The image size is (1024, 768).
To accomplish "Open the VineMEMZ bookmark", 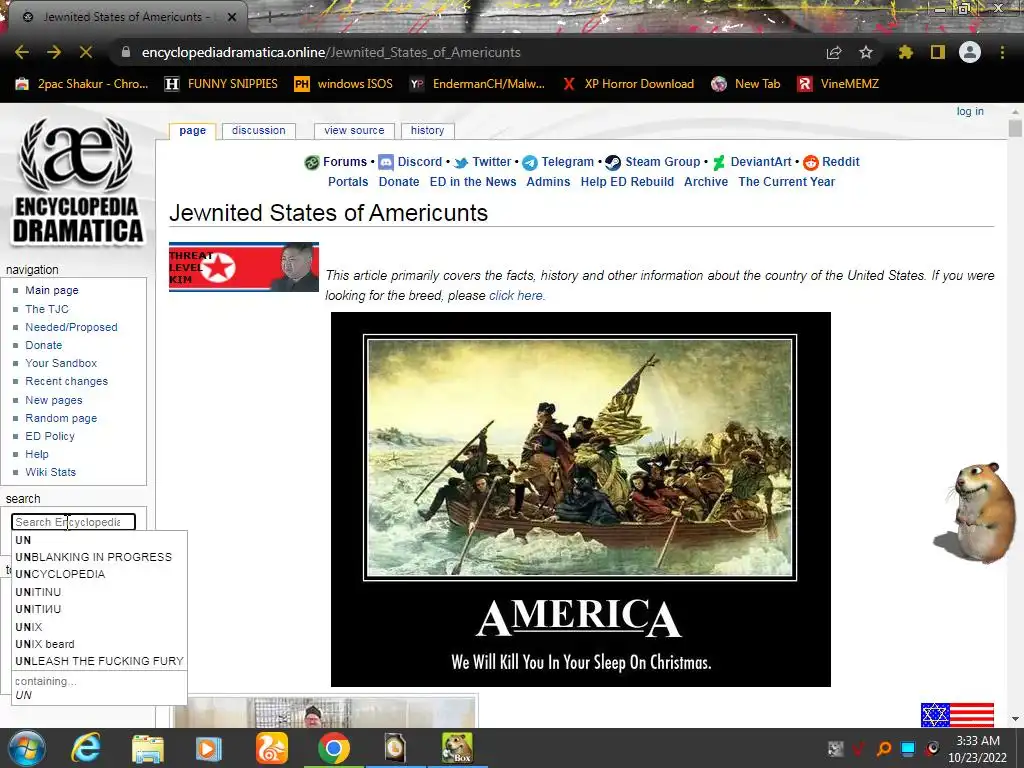I will click(838, 84).
